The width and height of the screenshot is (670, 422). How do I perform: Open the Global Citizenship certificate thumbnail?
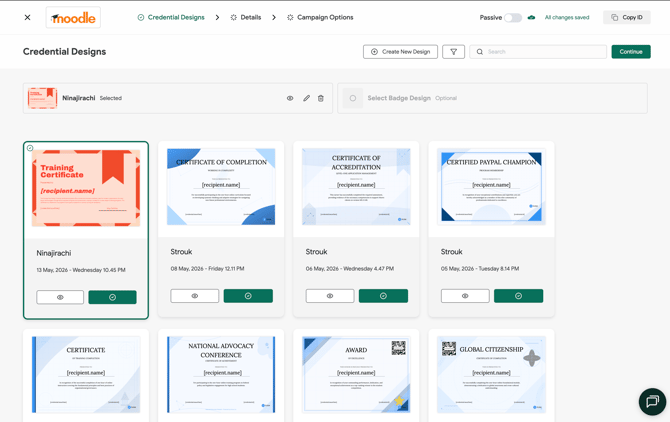[x=491, y=375]
